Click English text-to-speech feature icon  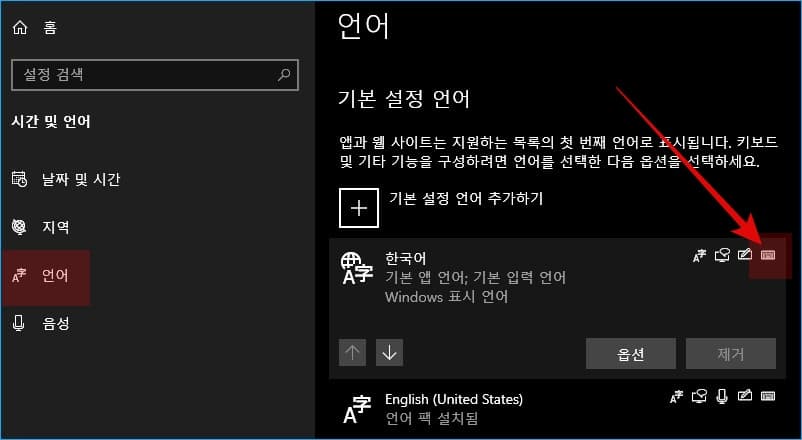699,396
